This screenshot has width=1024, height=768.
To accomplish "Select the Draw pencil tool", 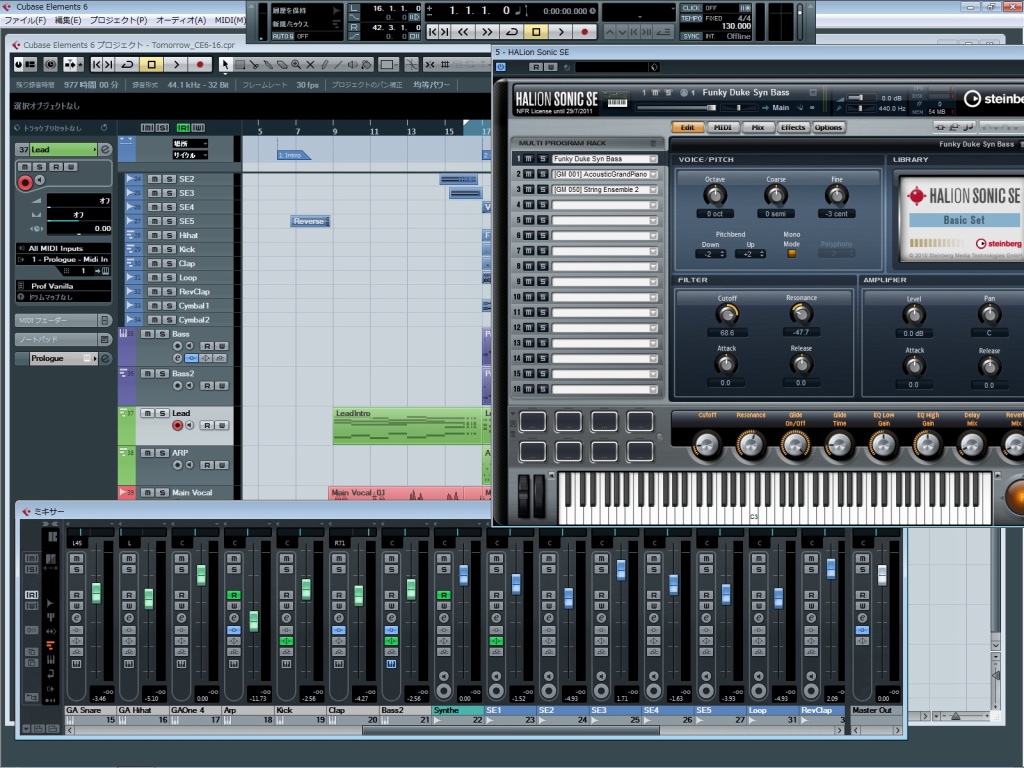I will click(325, 65).
